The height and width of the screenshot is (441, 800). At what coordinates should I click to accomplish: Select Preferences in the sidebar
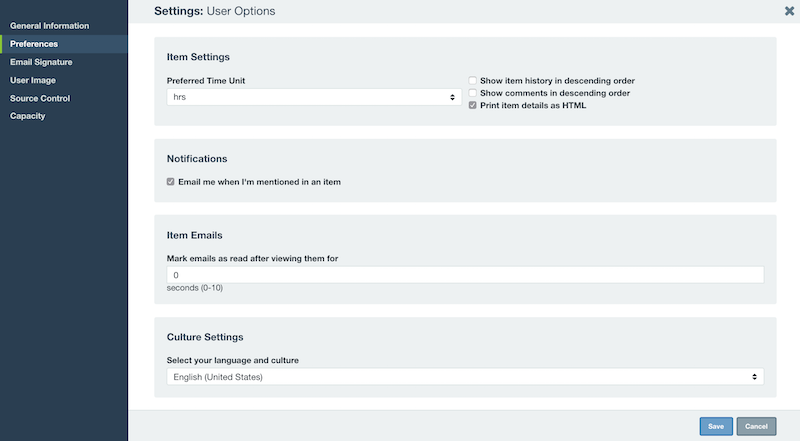pyautogui.click(x=34, y=44)
